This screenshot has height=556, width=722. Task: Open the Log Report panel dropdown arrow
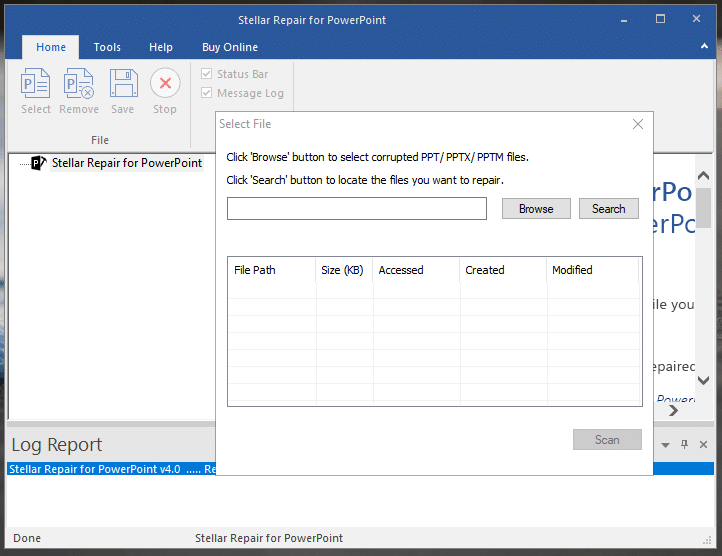coord(666,444)
